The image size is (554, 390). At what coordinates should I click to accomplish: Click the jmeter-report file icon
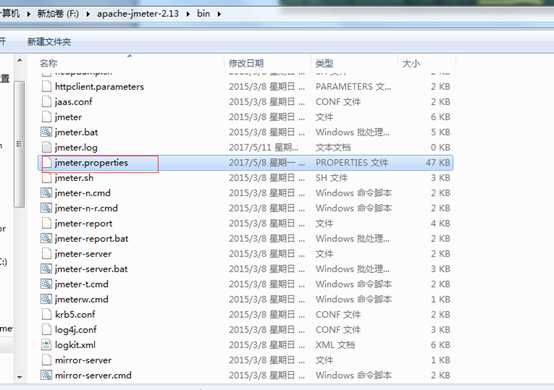point(46,223)
